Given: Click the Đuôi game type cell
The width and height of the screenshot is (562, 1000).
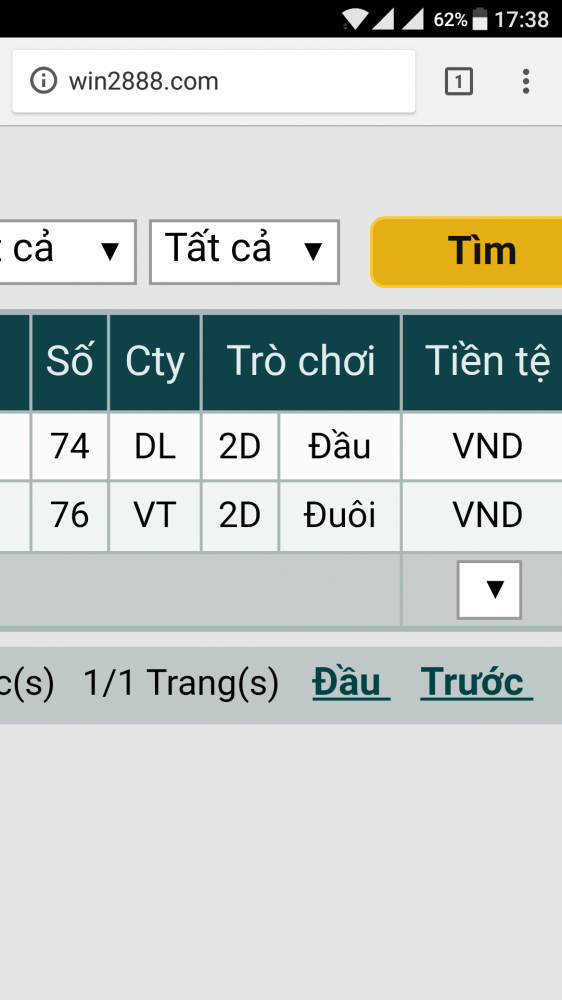Looking at the screenshot, I should coord(339,516).
